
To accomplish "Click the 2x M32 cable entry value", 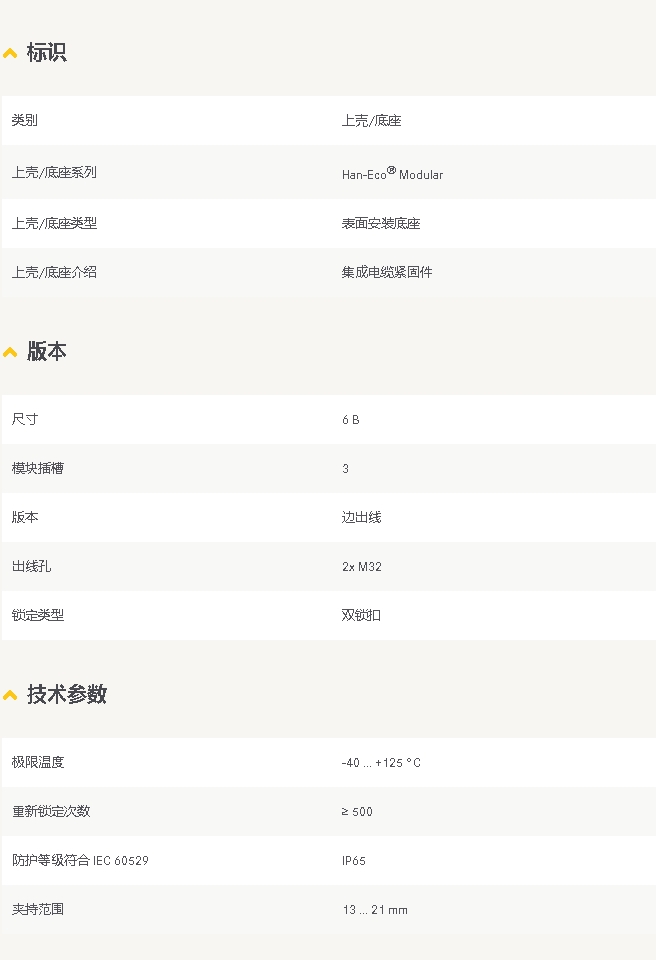I will (x=361, y=567).
